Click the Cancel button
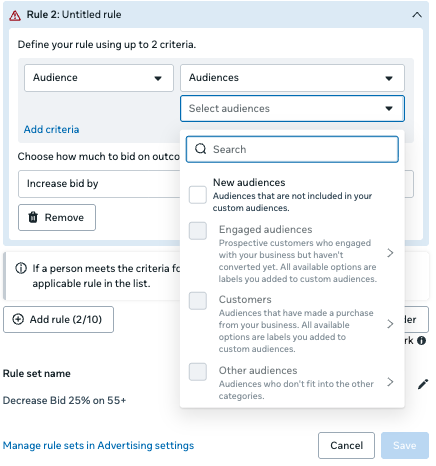Screen dimensions: 436x466 [x=346, y=446]
